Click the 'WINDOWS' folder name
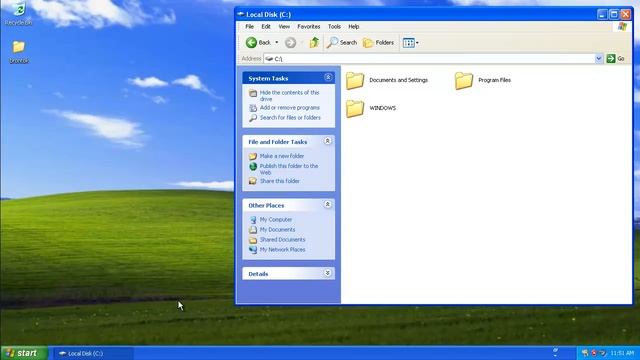The image size is (640, 360). pyautogui.click(x=382, y=108)
